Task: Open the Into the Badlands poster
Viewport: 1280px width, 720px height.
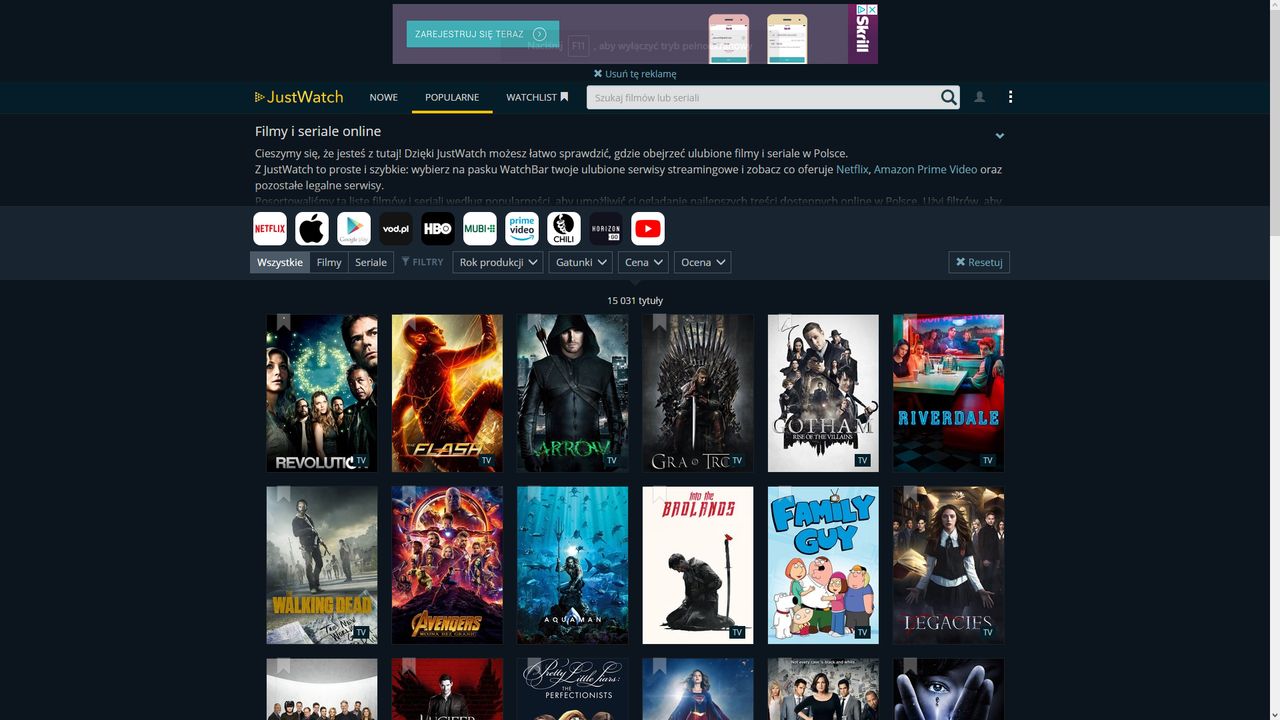Action: [698, 565]
